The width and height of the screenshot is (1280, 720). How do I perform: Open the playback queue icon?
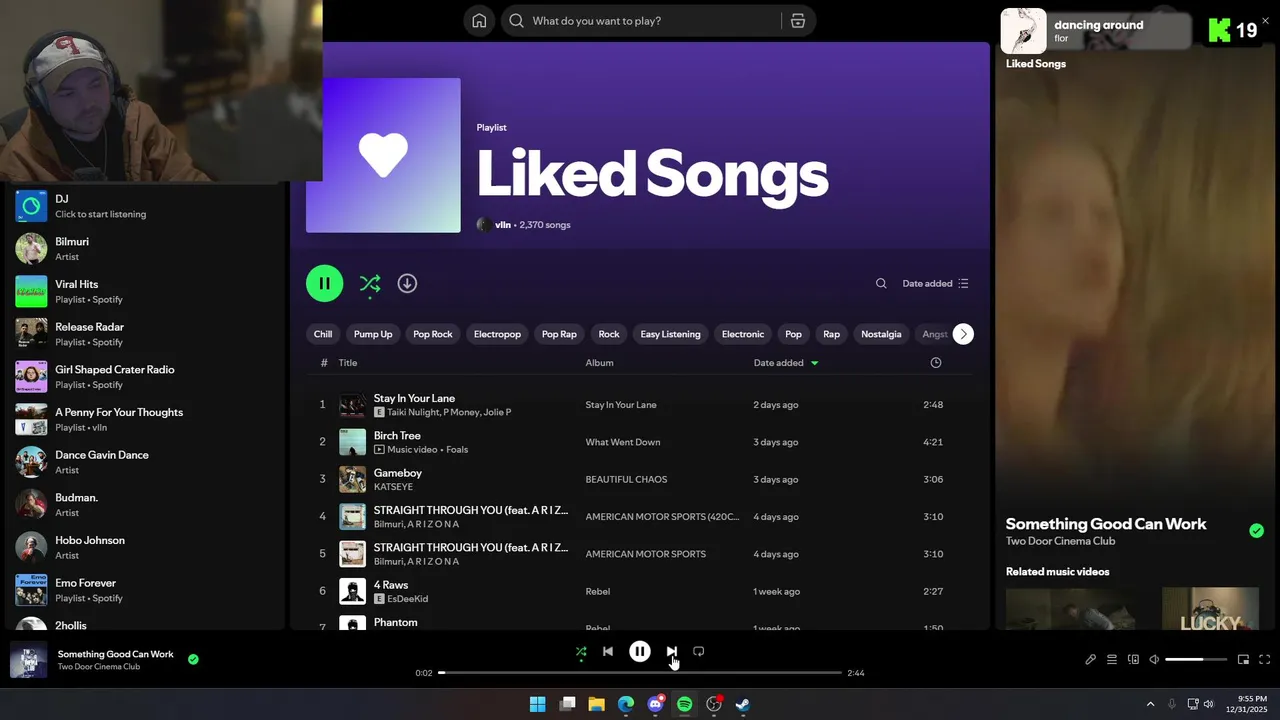click(x=1112, y=659)
